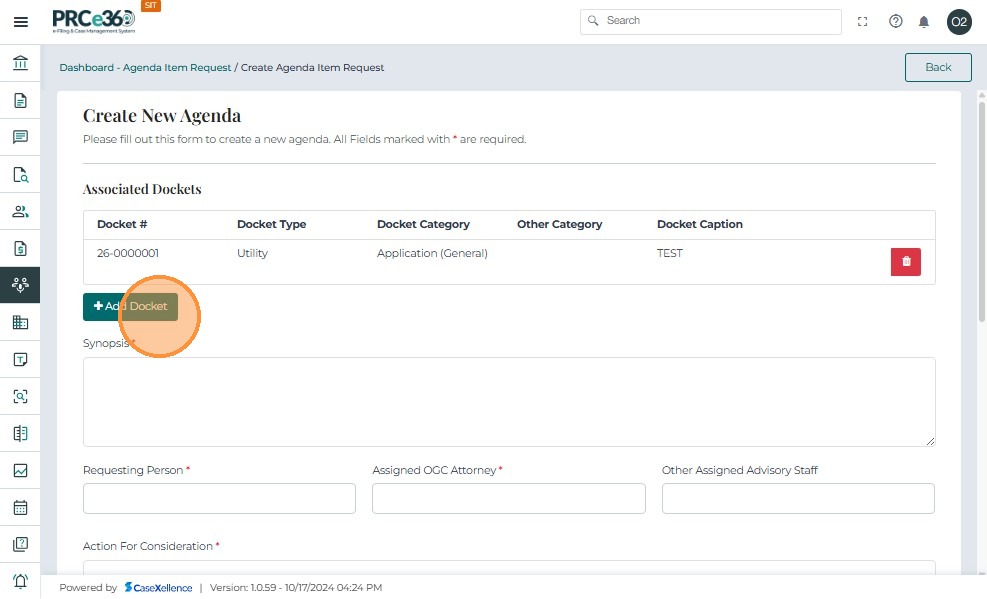Click the document search sidebar icon

tap(20, 174)
